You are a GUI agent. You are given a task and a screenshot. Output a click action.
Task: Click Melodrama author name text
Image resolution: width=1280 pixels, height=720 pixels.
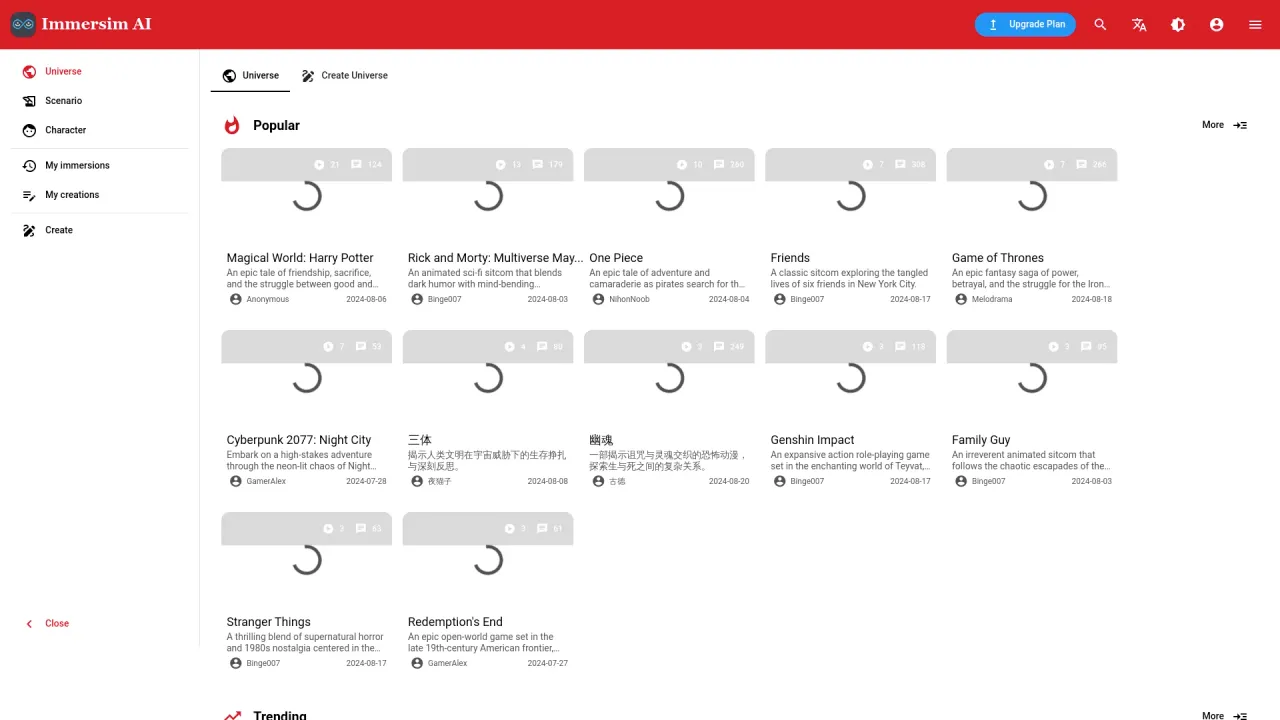click(x=992, y=299)
